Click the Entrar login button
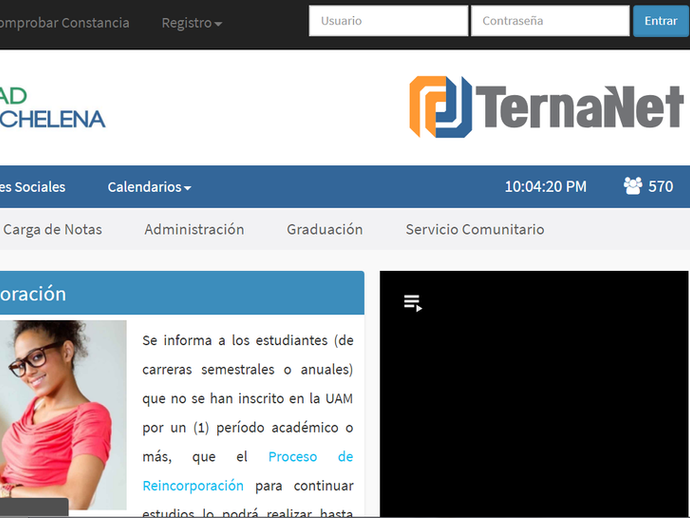The height and width of the screenshot is (518, 690). click(661, 21)
